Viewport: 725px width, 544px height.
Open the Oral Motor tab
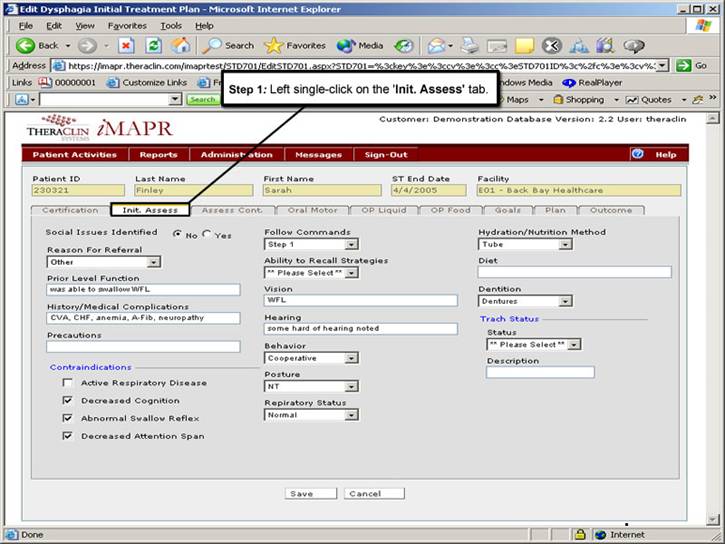[x=311, y=210]
